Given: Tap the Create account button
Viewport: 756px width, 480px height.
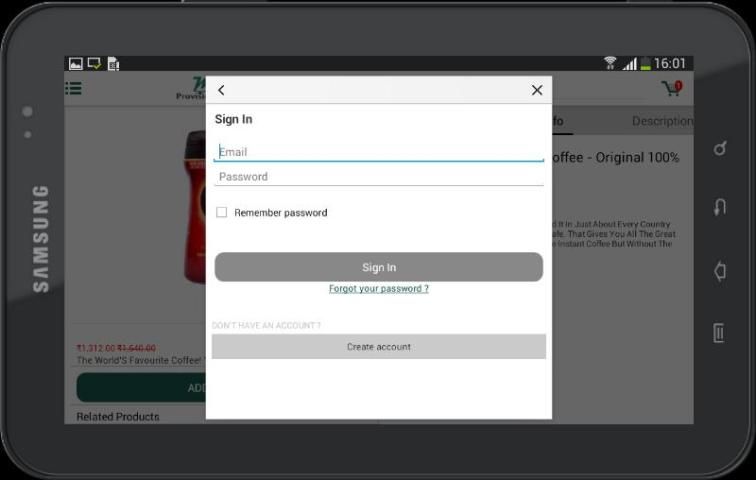Looking at the screenshot, I should 379,347.
